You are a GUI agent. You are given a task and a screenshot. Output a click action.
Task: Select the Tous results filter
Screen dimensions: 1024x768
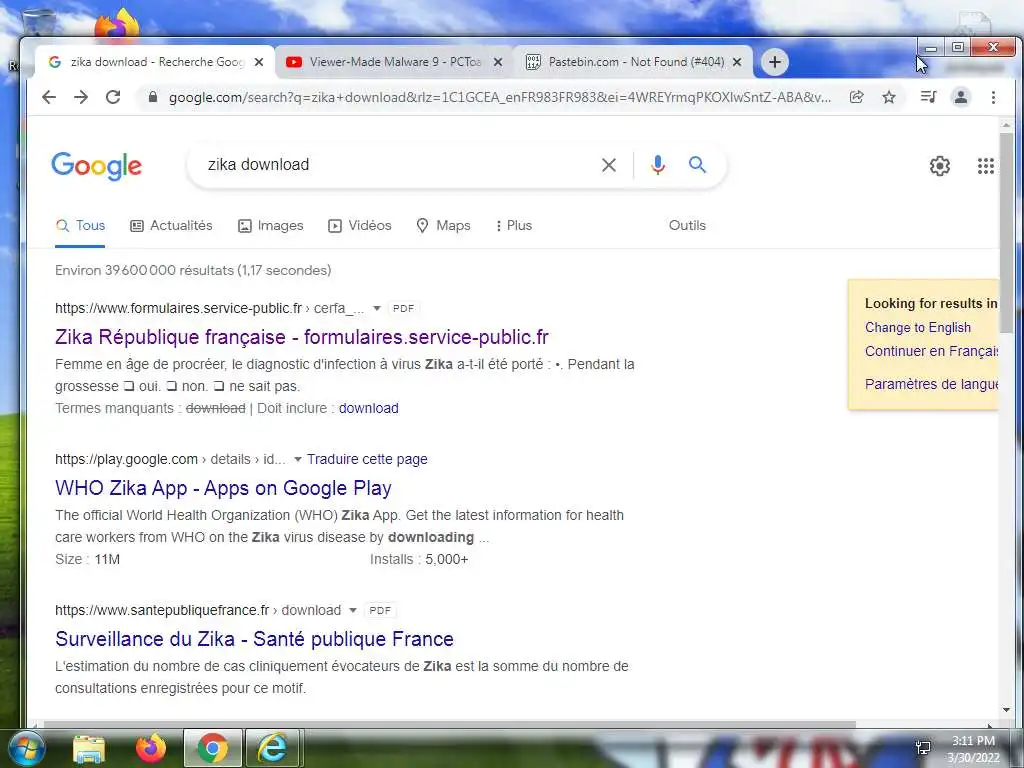click(x=80, y=226)
